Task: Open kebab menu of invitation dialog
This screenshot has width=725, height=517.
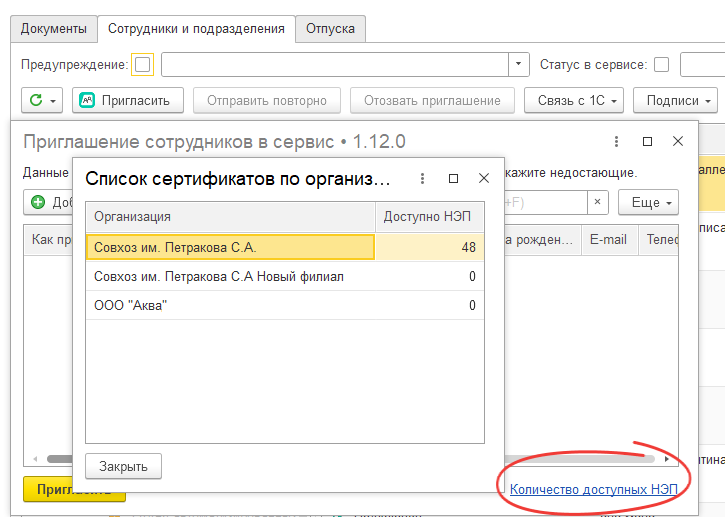Action: (x=617, y=142)
